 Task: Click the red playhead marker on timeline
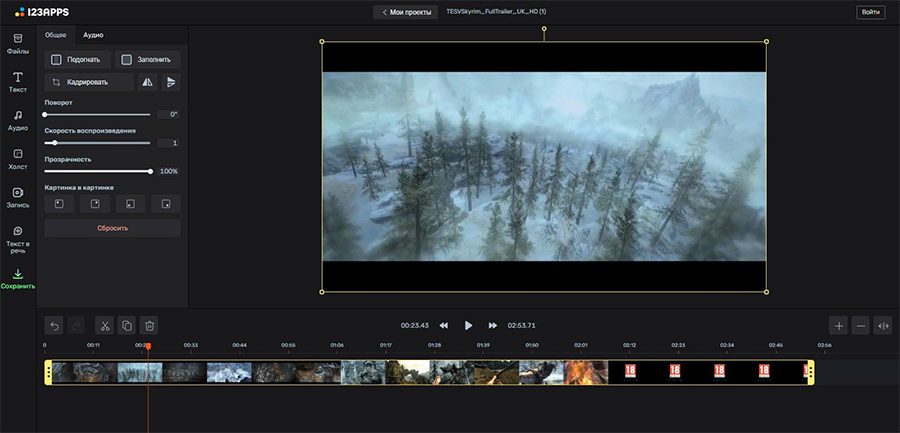click(x=148, y=346)
